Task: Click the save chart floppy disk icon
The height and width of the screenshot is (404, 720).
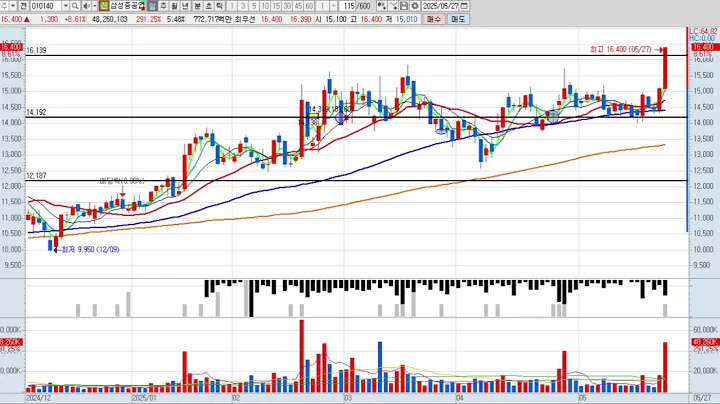Action: tap(404, 6)
